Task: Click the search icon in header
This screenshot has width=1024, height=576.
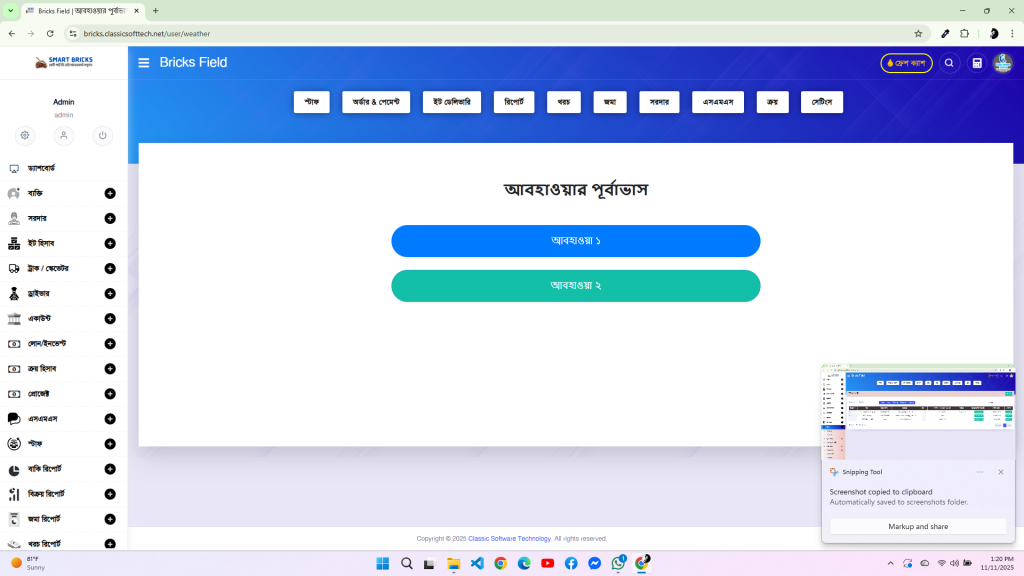Action: 949,63
